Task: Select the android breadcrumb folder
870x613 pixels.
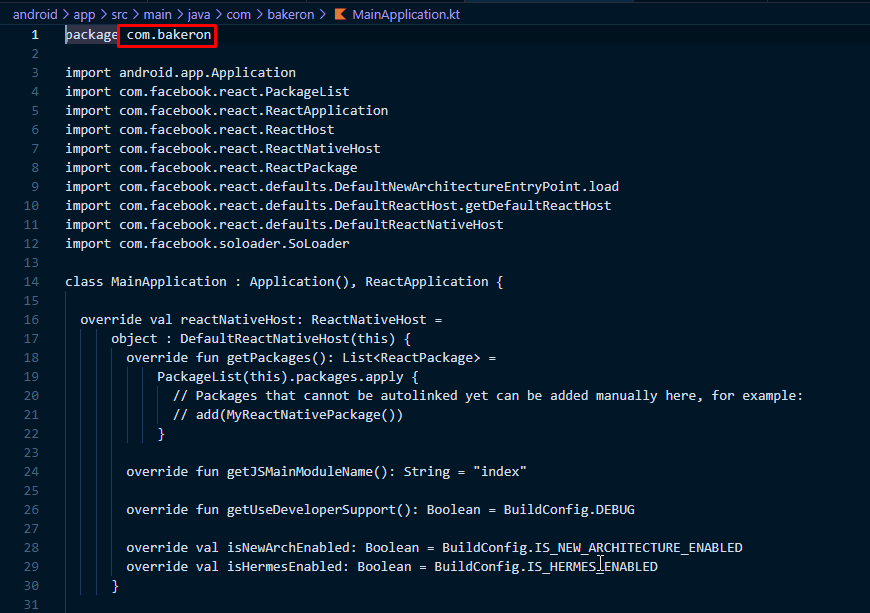Action: [36, 15]
